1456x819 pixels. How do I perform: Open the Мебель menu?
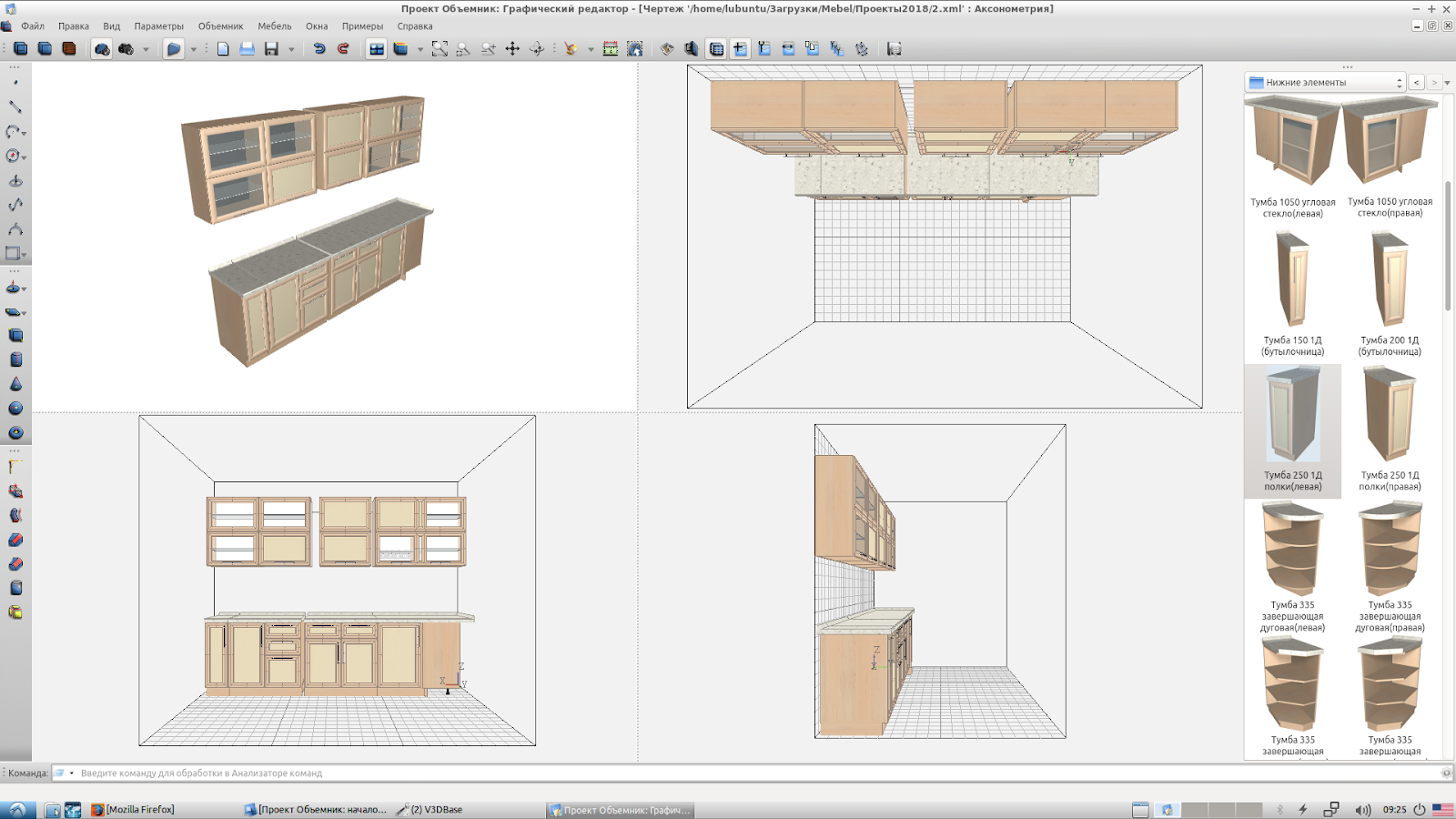pyautogui.click(x=274, y=26)
